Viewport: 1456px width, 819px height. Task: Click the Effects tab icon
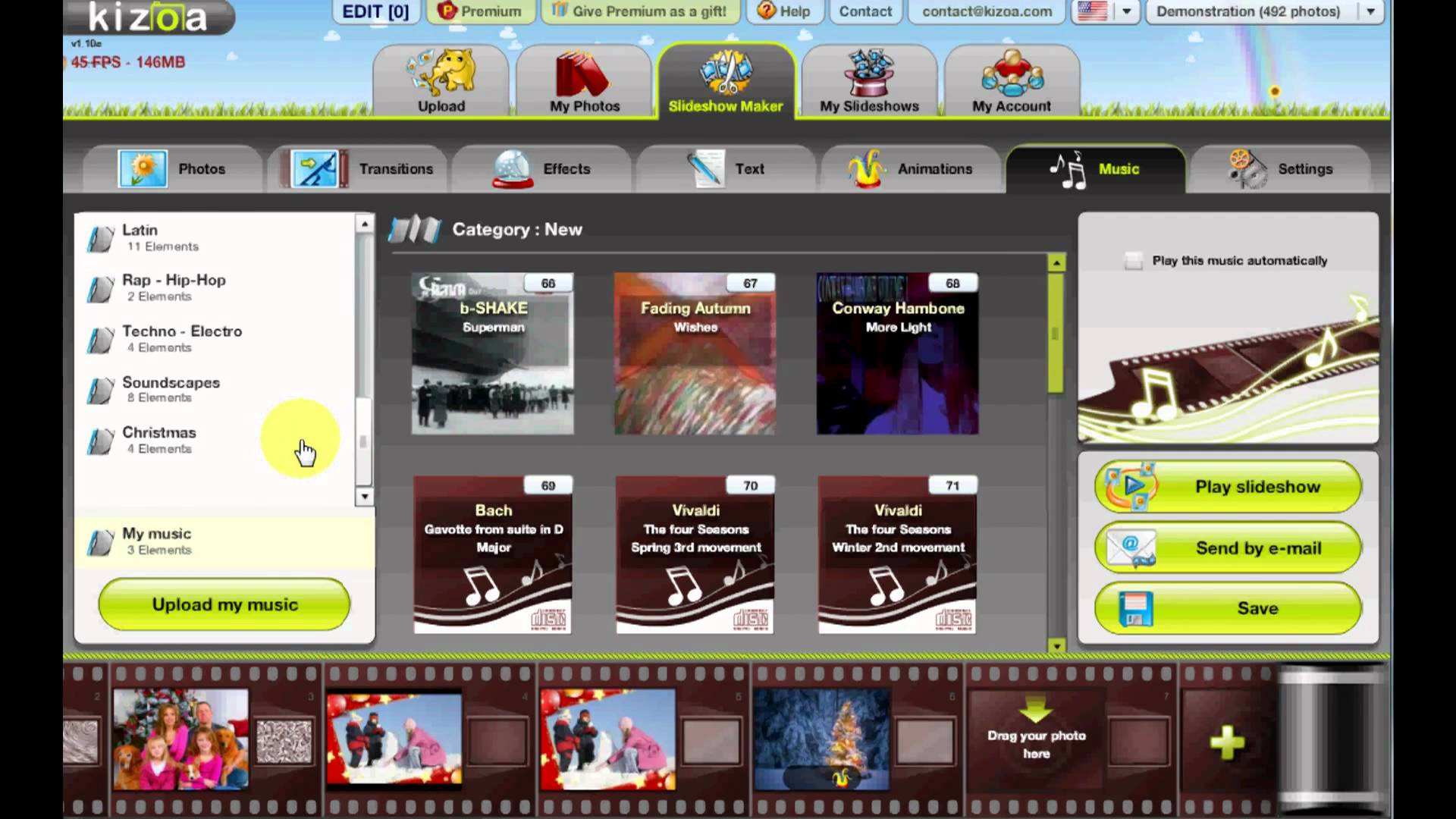511,167
